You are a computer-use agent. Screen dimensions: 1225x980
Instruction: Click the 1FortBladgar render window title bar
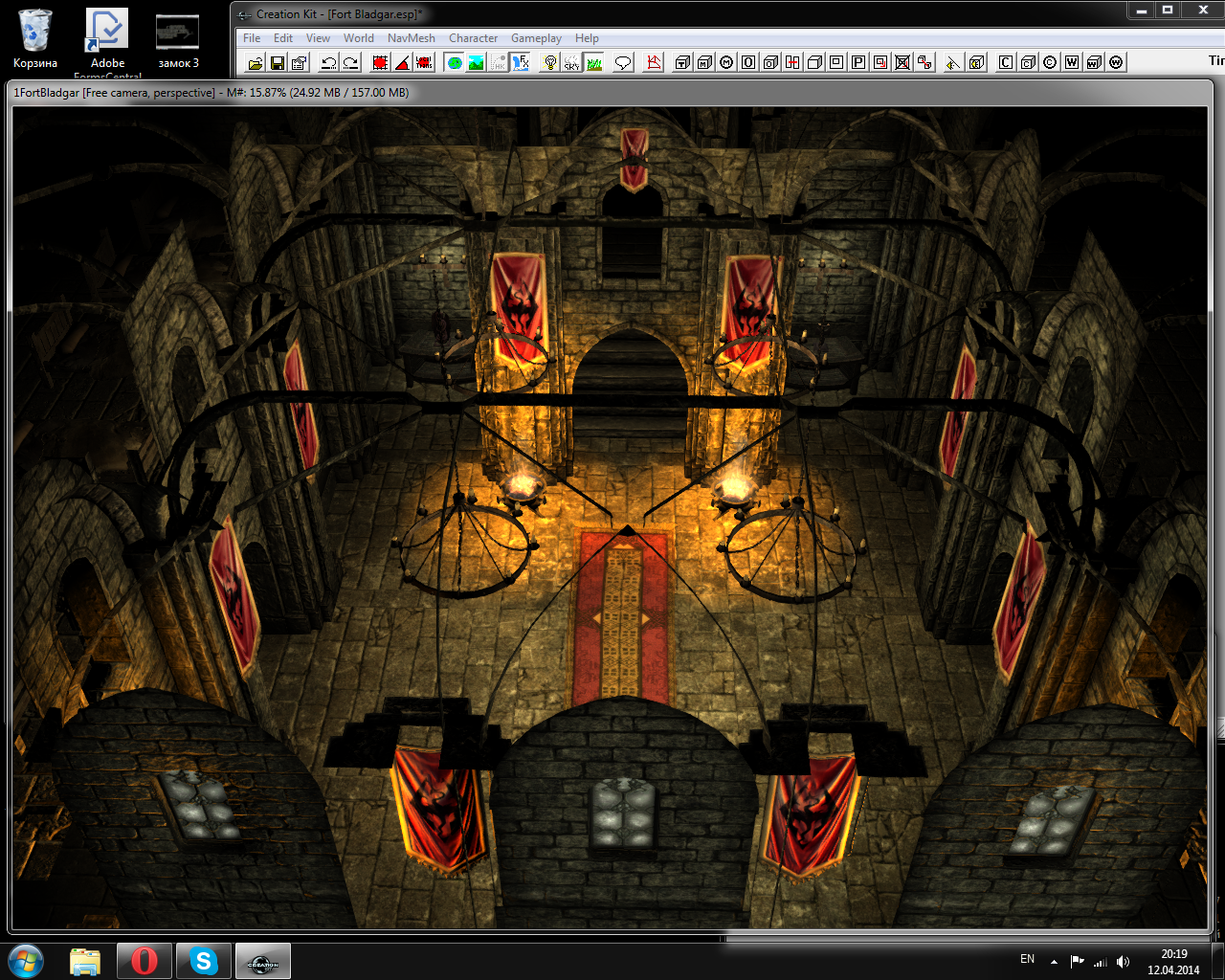coord(611,93)
